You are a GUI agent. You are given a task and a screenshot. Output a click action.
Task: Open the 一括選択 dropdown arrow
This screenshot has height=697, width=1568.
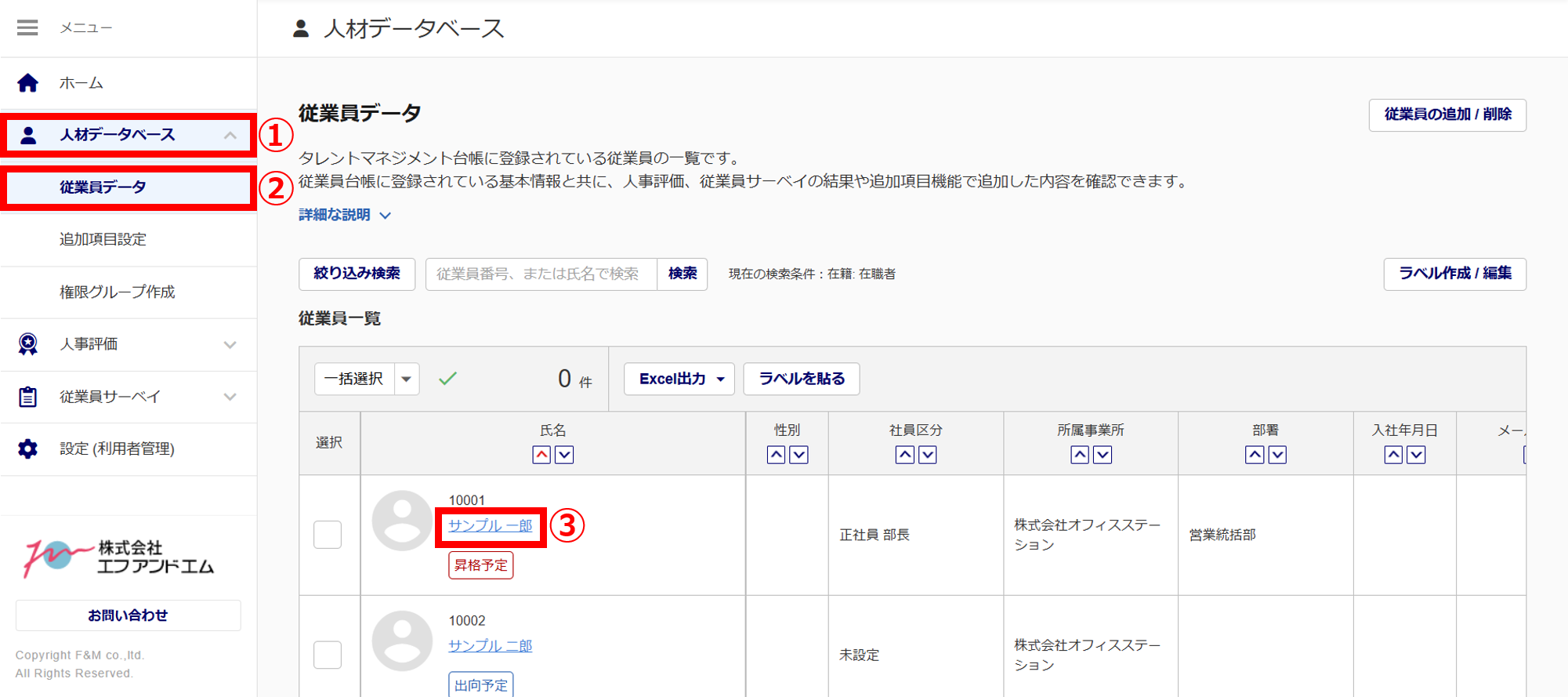click(406, 379)
